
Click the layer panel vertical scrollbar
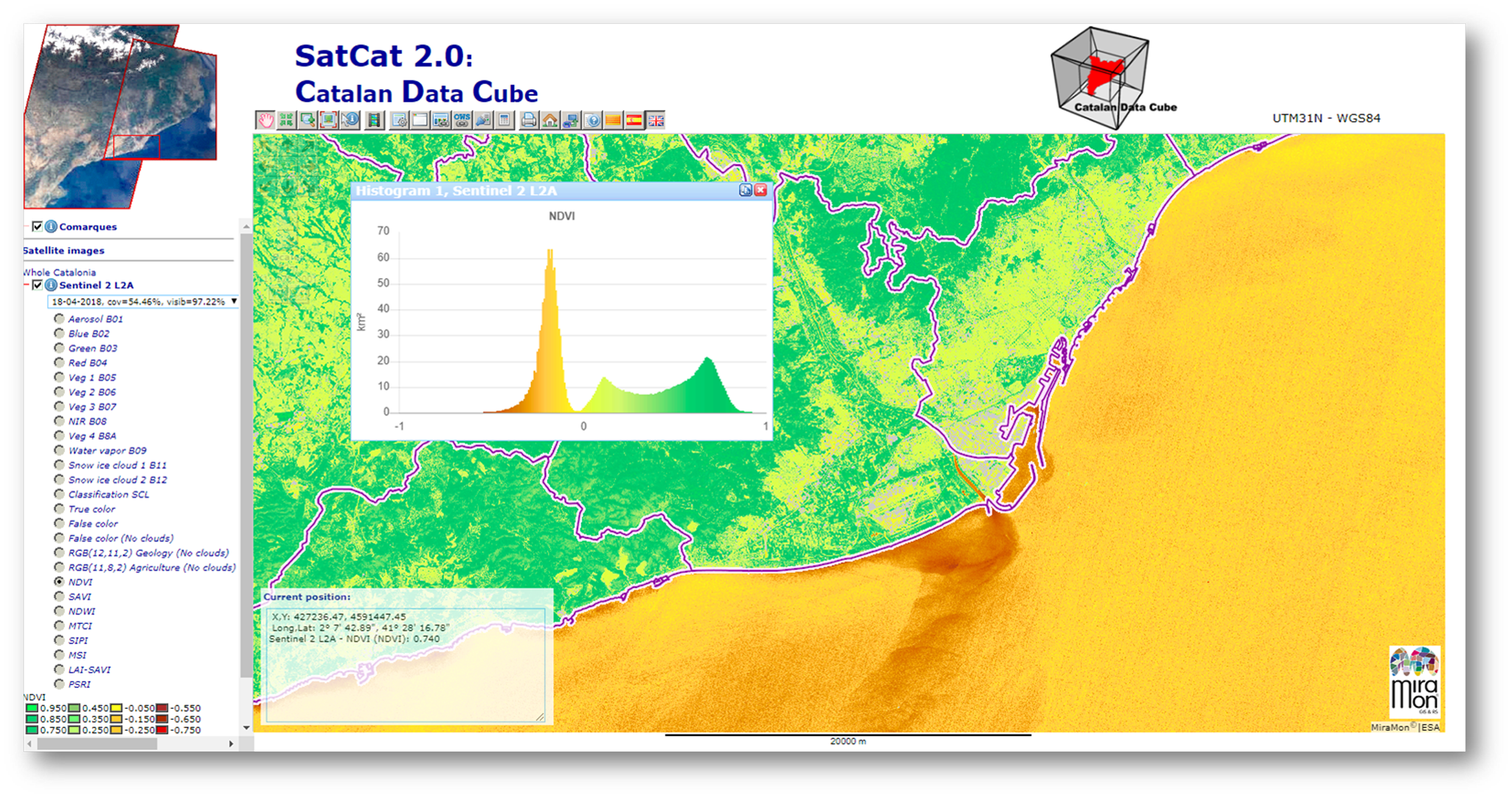(x=246, y=455)
